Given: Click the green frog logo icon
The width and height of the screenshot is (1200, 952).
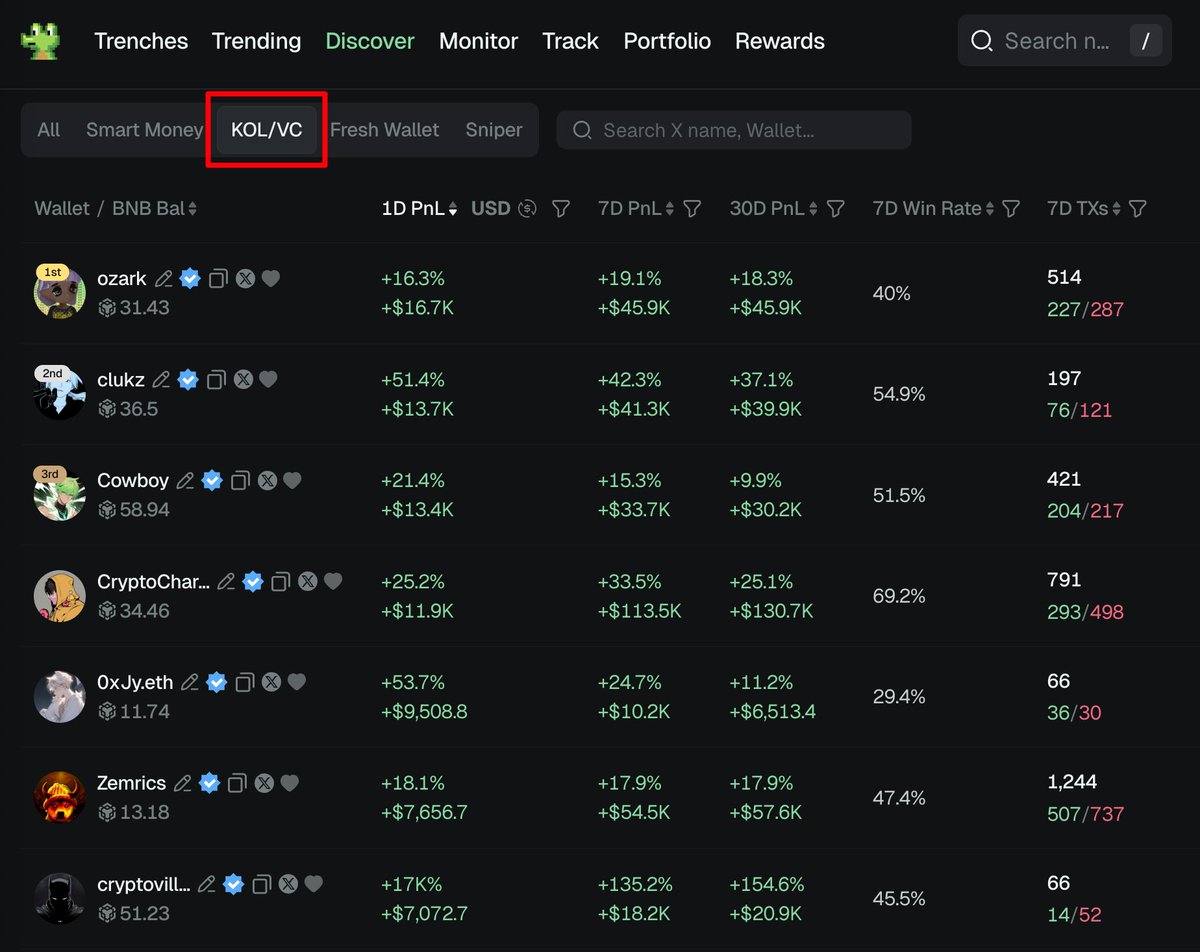Looking at the screenshot, I should coord(41,41).
